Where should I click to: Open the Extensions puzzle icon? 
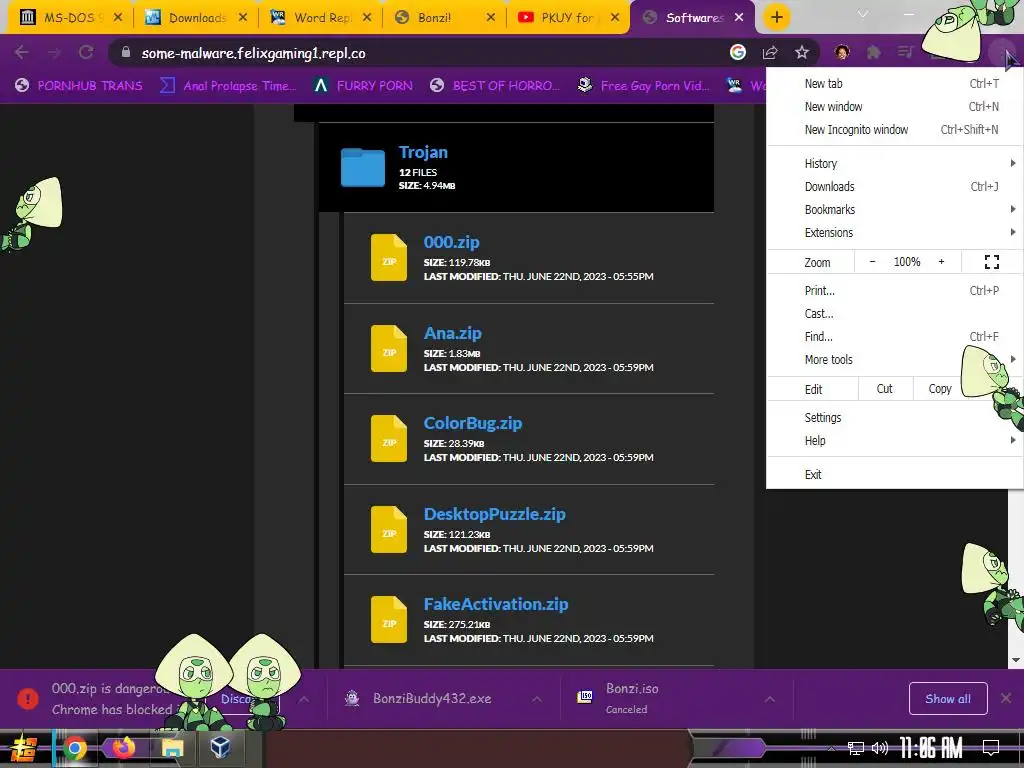point(874,52)
